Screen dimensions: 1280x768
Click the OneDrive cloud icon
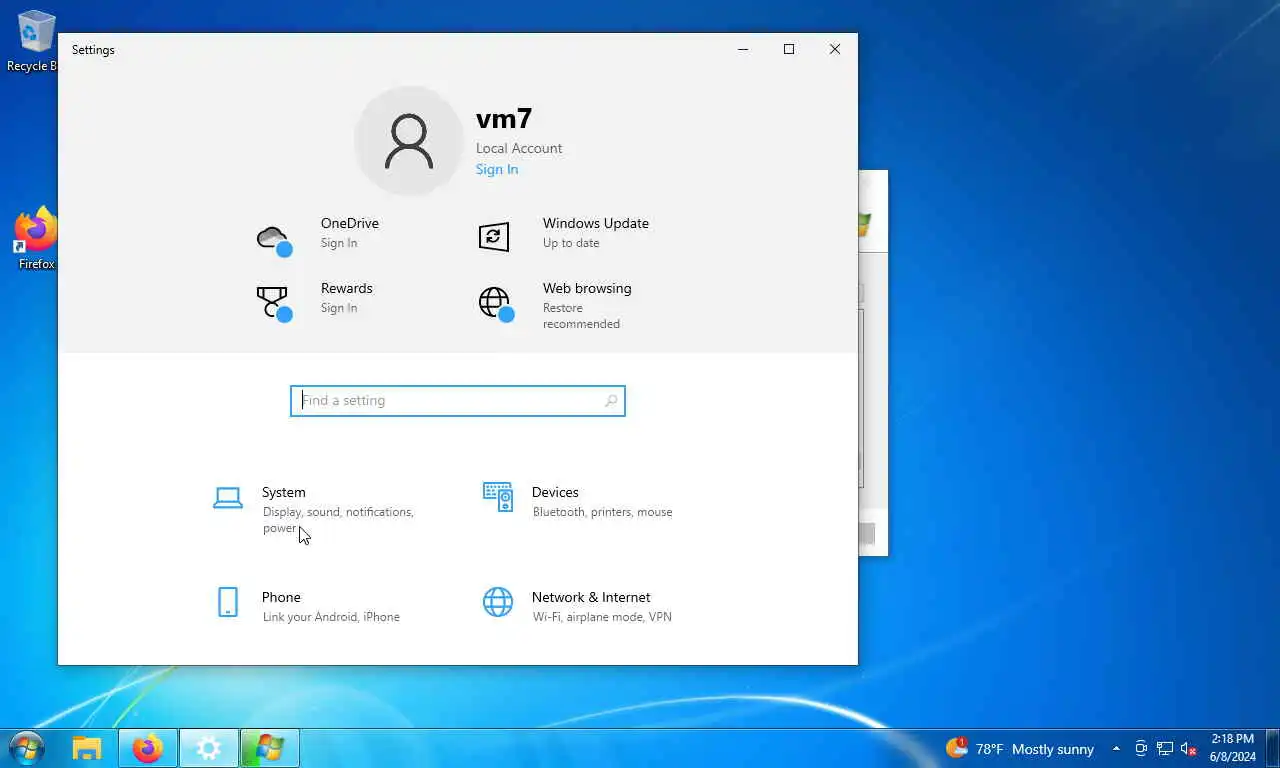(x=273, y=238)
